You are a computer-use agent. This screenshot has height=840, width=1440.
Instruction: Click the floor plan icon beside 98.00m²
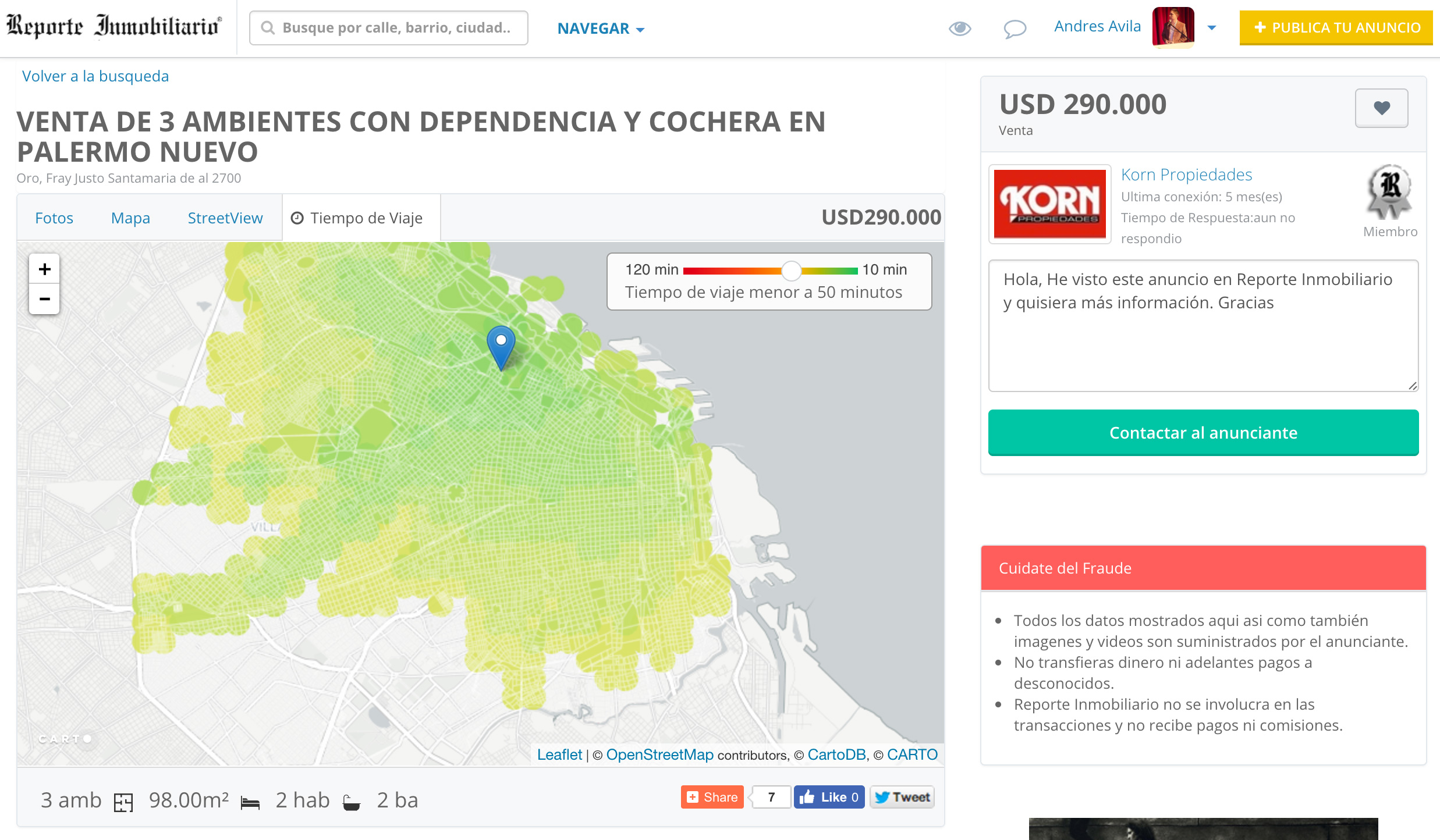click(125, 800)
